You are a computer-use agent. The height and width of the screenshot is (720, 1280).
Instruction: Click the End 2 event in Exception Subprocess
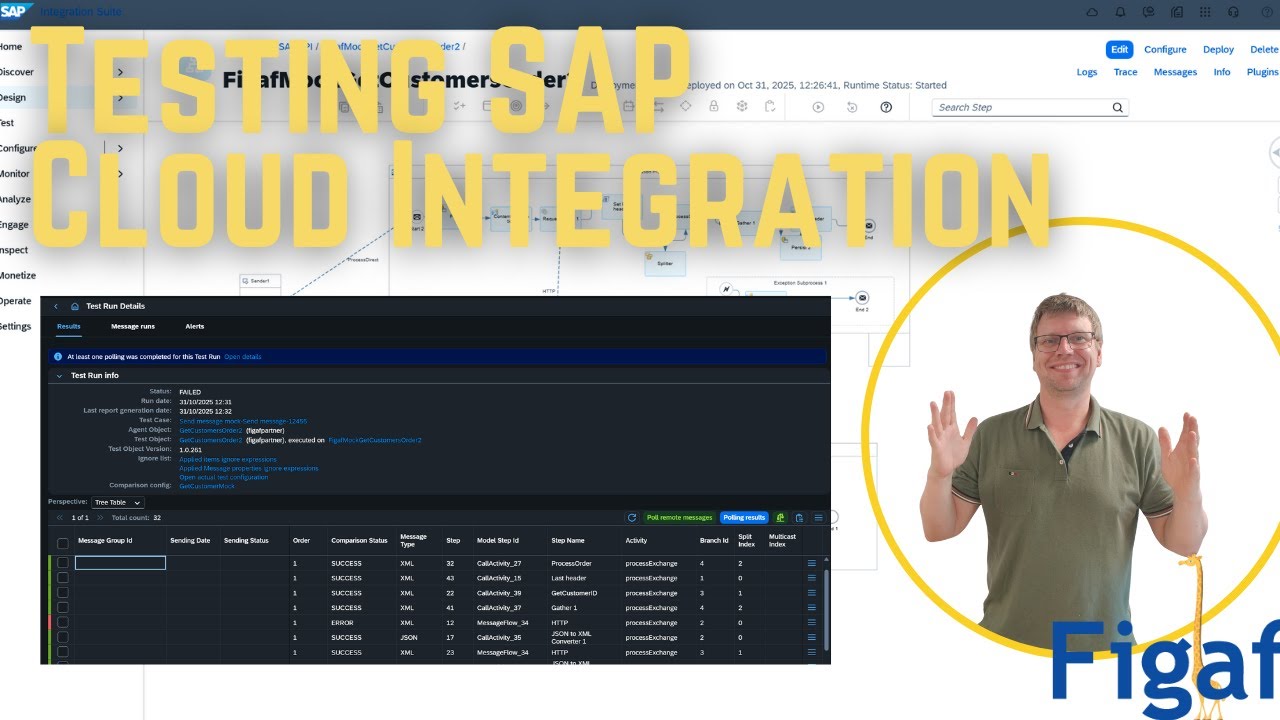862,298
